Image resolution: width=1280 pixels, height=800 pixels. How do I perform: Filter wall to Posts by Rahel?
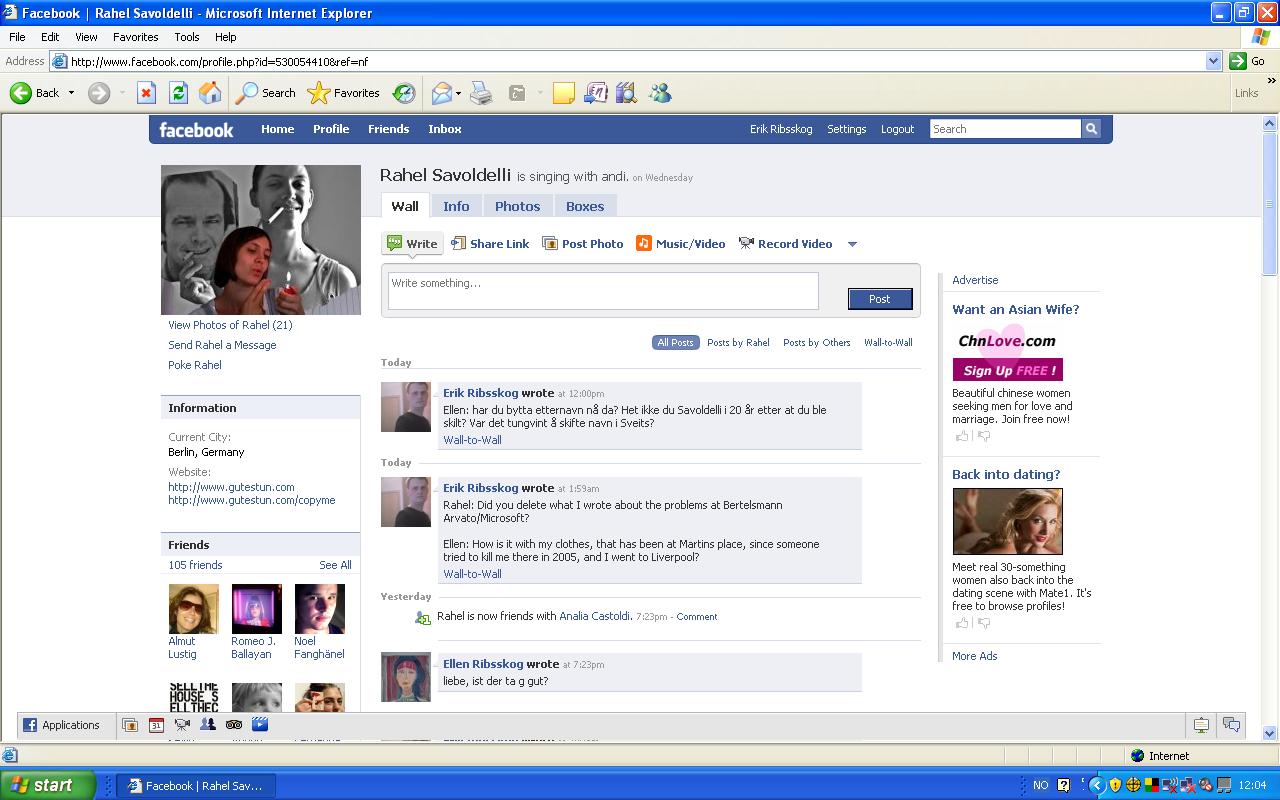[x=738, y=342]
